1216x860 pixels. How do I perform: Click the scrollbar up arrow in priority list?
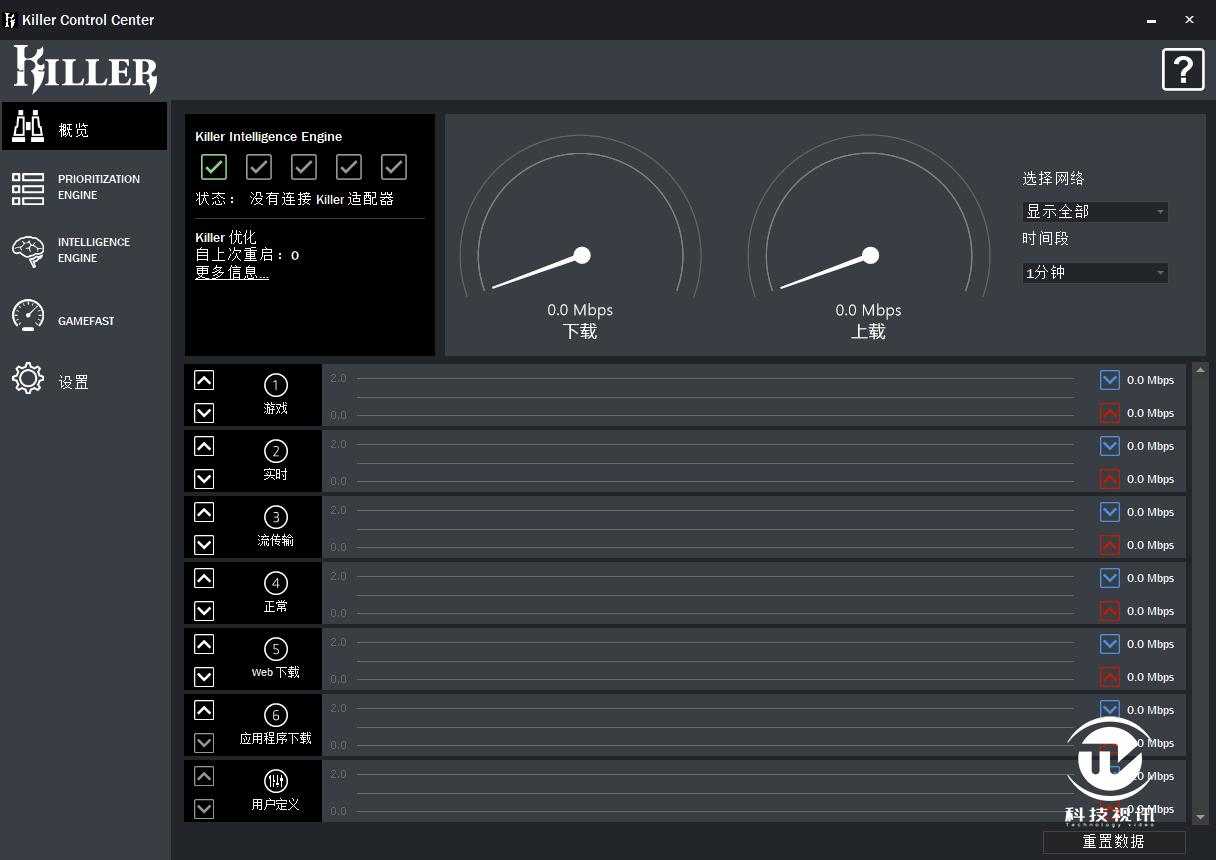coord(1200,370)
